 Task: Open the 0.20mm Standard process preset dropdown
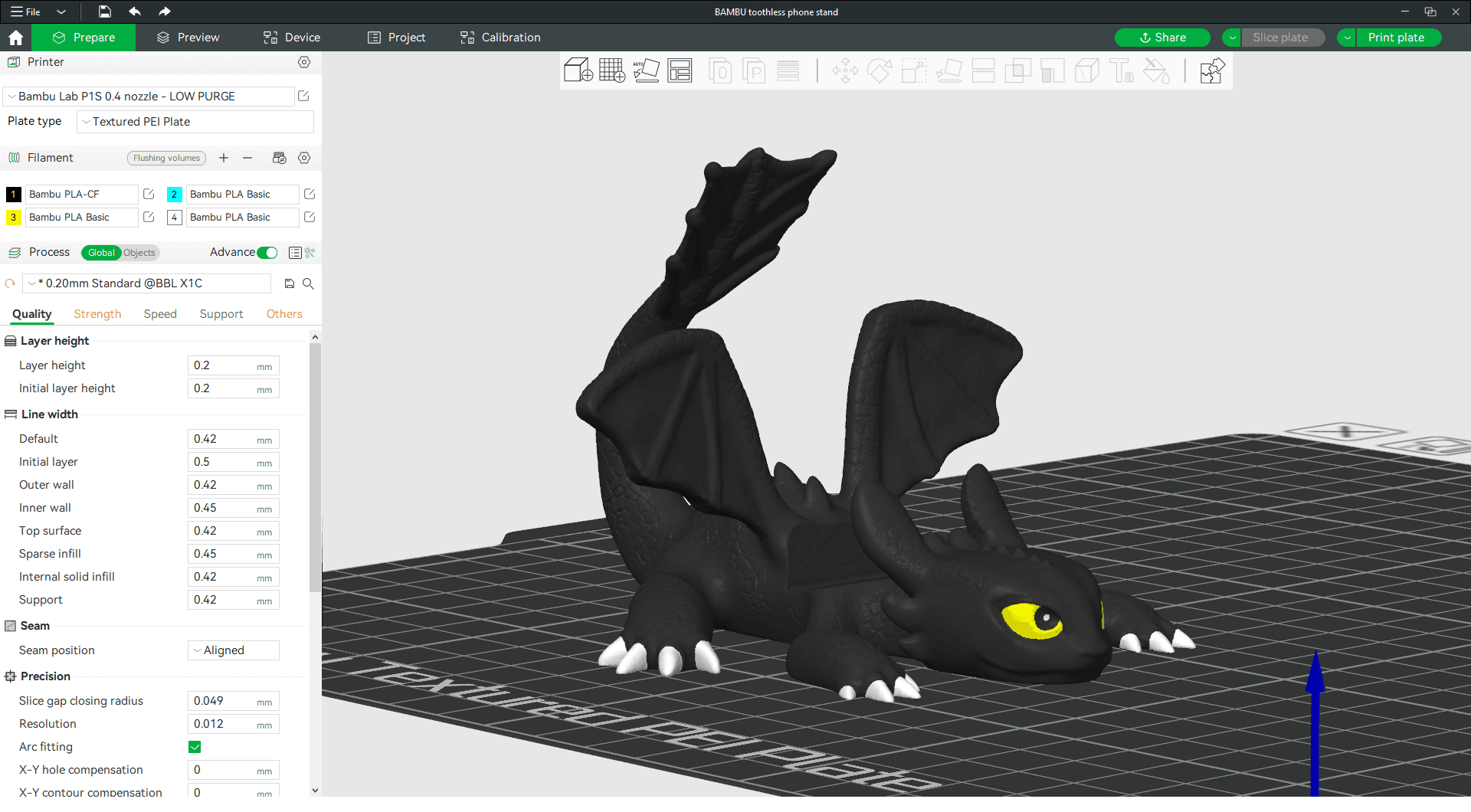(x=147, y=283)
